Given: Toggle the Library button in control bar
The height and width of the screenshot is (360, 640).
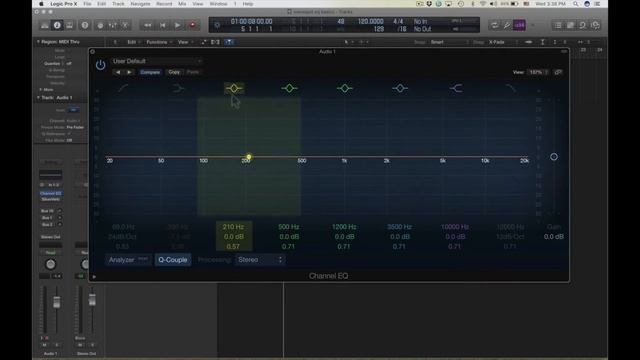Looking at the screenshot, I should point(45,25).
